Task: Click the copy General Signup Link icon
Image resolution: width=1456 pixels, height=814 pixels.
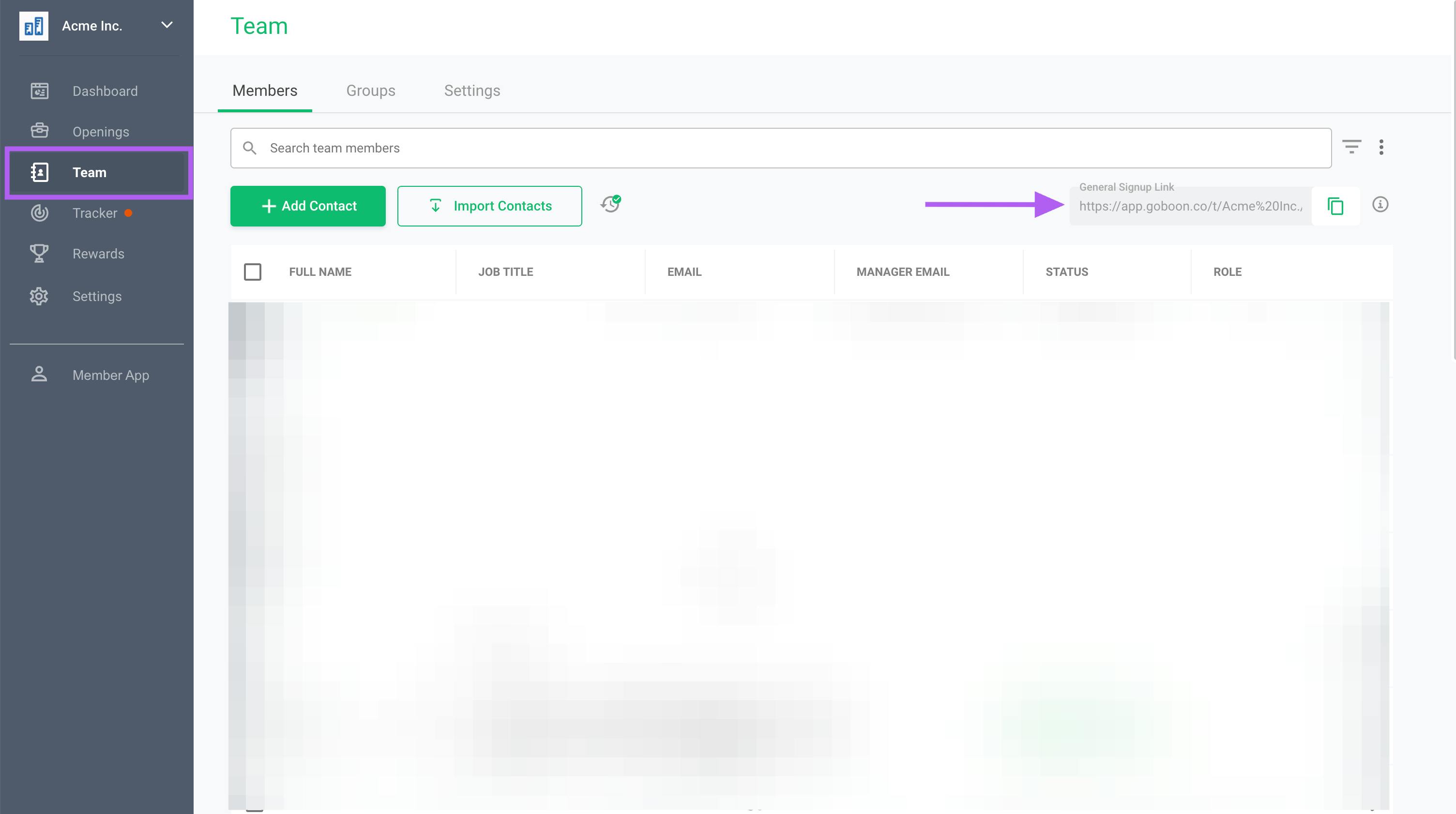Action: tap(1335, 205)
